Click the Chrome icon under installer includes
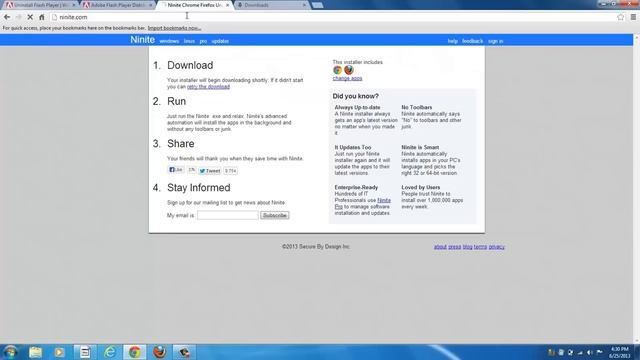Viewport: 640px width, 360px height. 337,70
